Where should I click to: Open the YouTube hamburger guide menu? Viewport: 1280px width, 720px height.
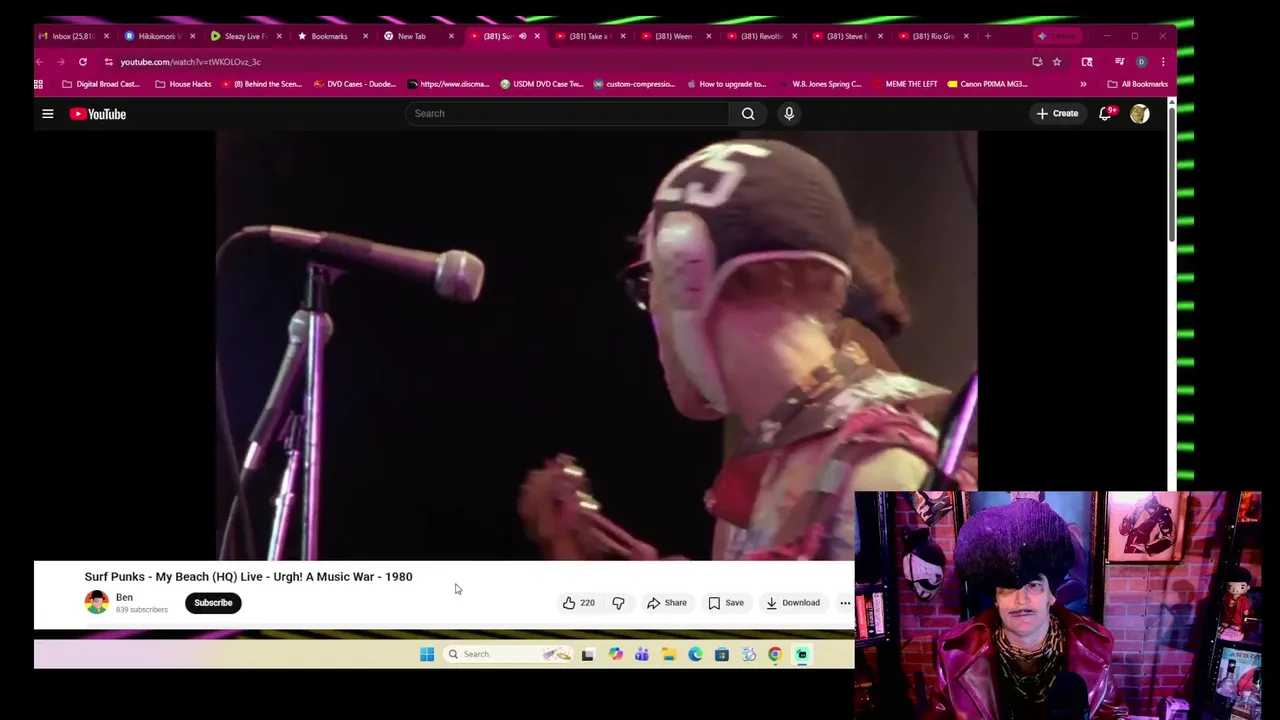47,114
